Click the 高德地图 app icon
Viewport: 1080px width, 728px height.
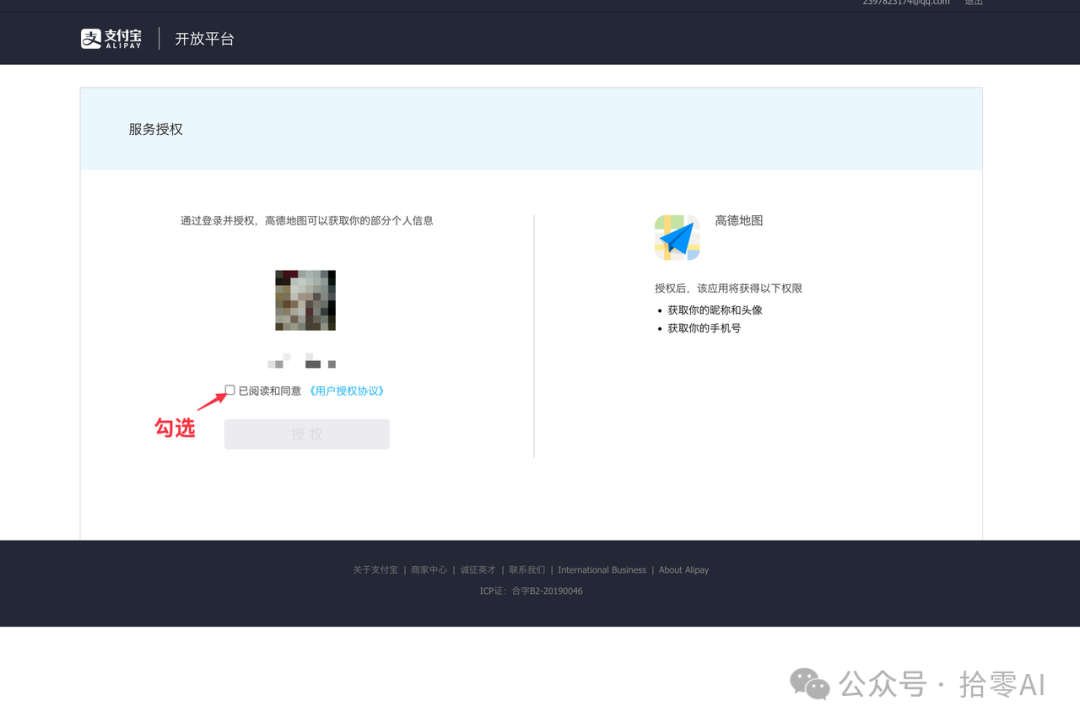point(677,238)
